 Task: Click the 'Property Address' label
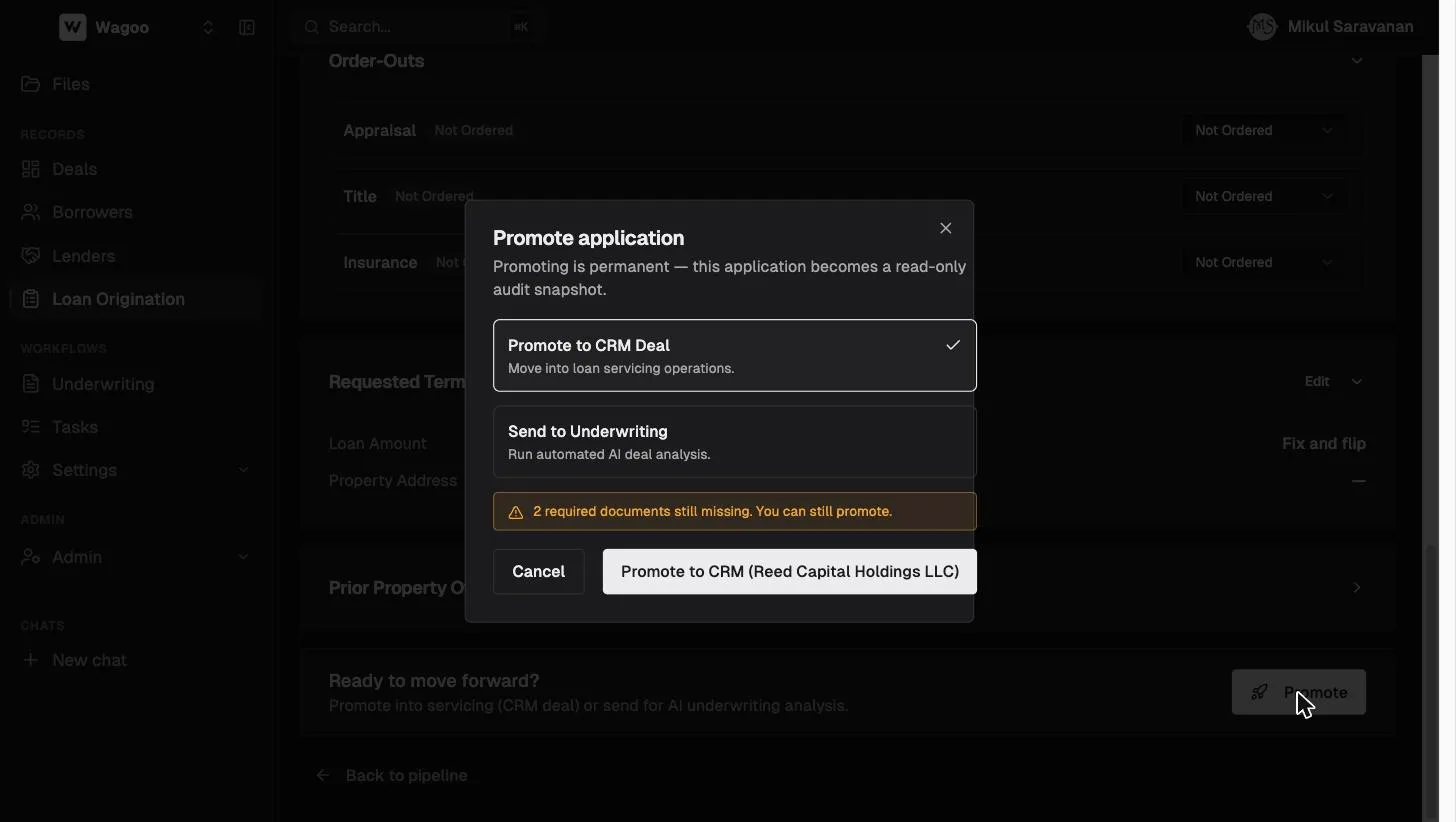point(393,481)
